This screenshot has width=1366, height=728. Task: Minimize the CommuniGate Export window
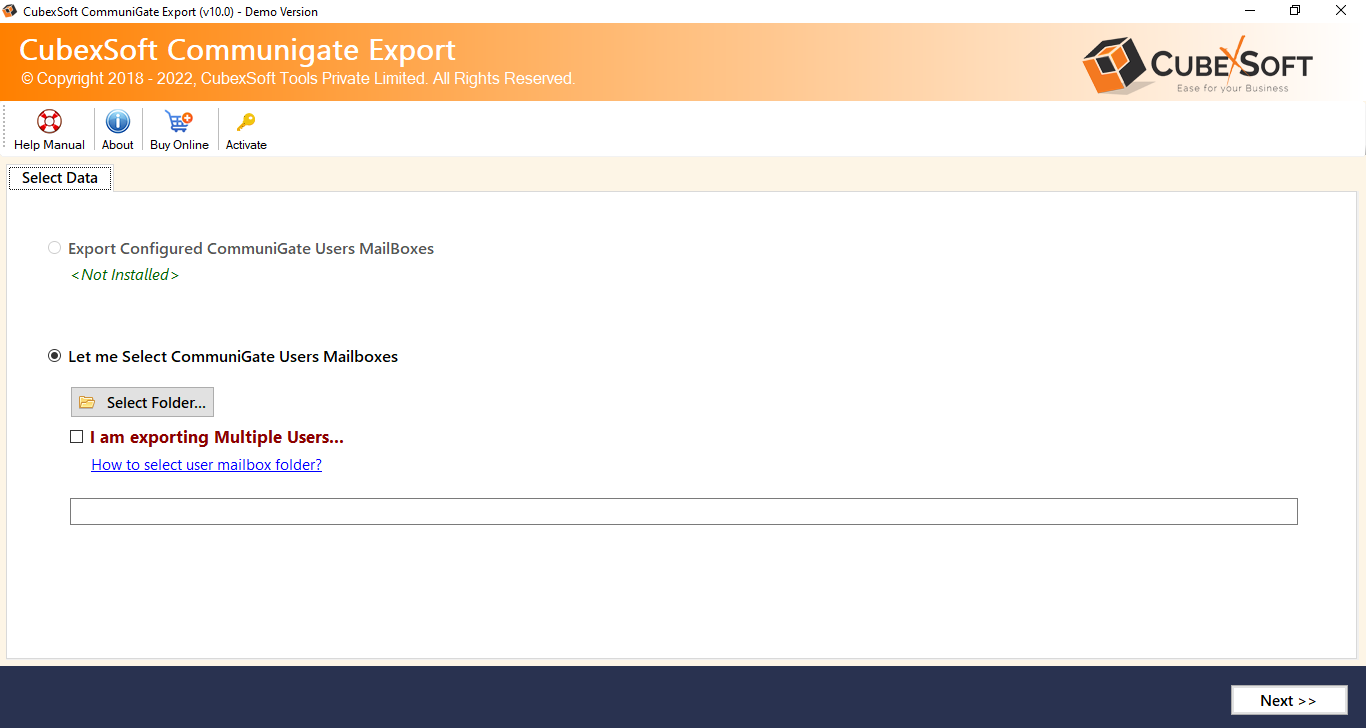1250,10
